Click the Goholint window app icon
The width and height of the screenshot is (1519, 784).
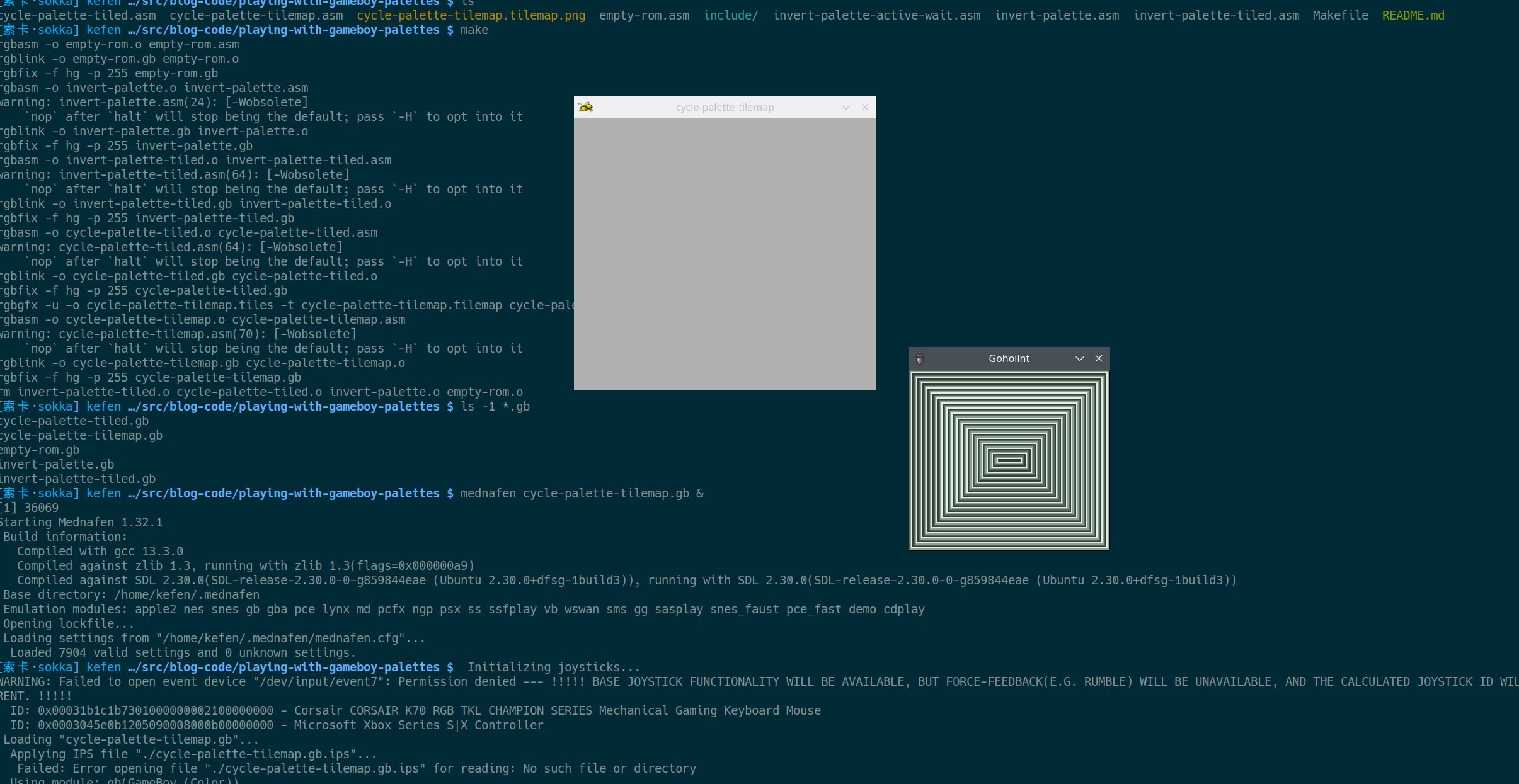919,358
